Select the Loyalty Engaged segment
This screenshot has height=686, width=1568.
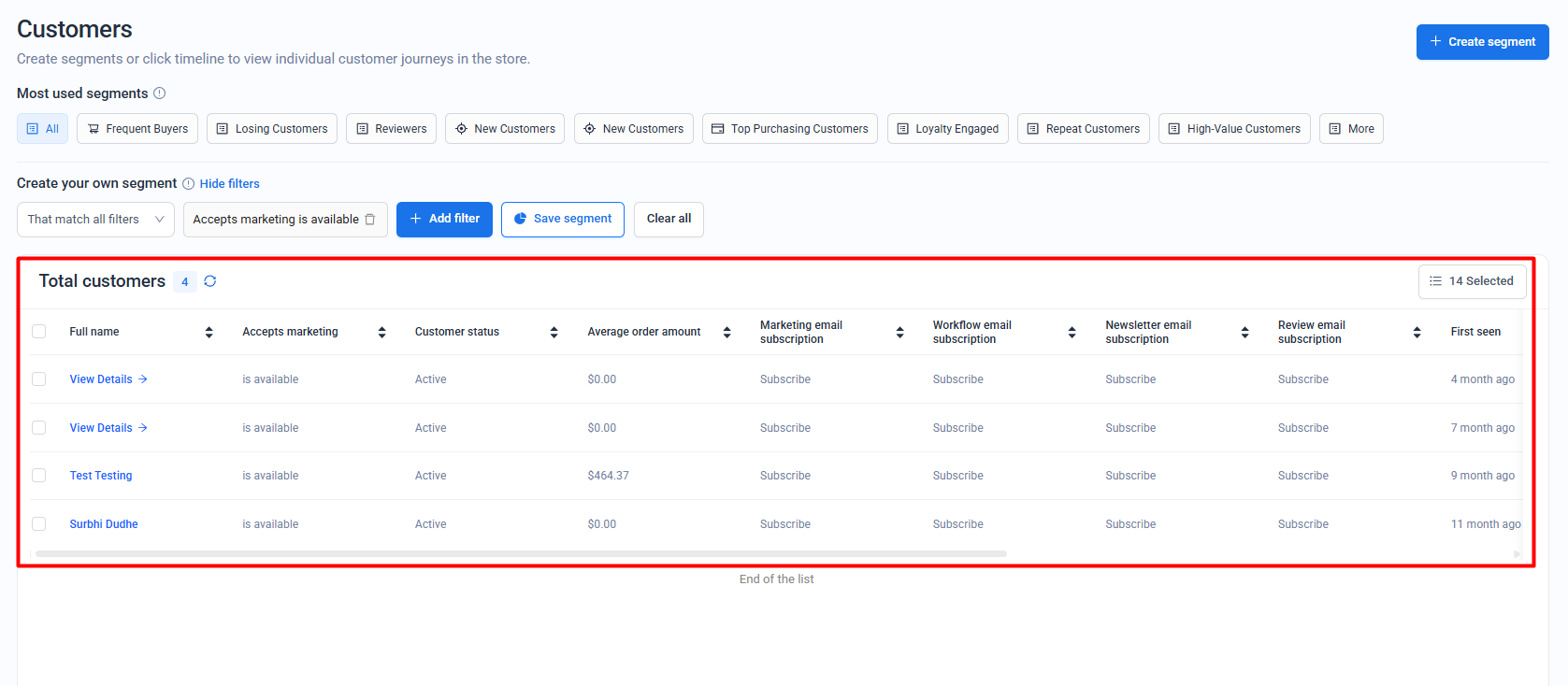click(x=947, y=129)
